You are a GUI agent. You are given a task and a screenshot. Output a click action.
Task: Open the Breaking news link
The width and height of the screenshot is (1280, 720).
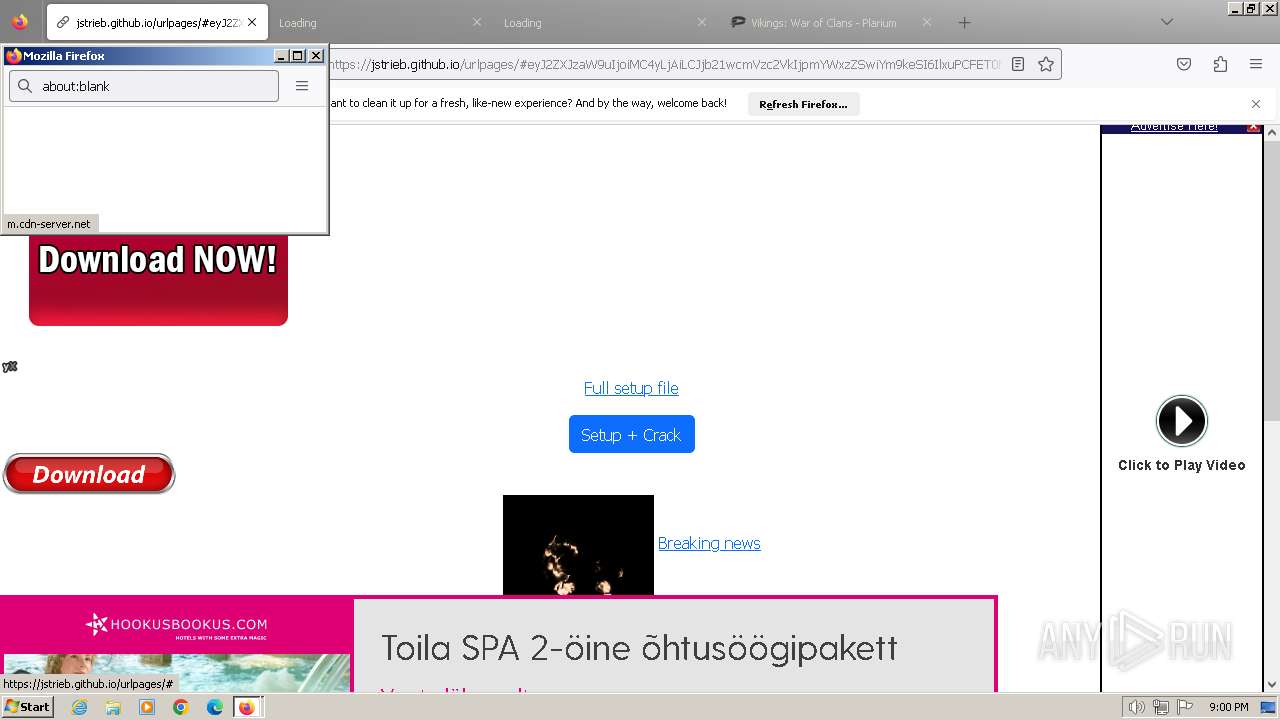pos(709,543)
